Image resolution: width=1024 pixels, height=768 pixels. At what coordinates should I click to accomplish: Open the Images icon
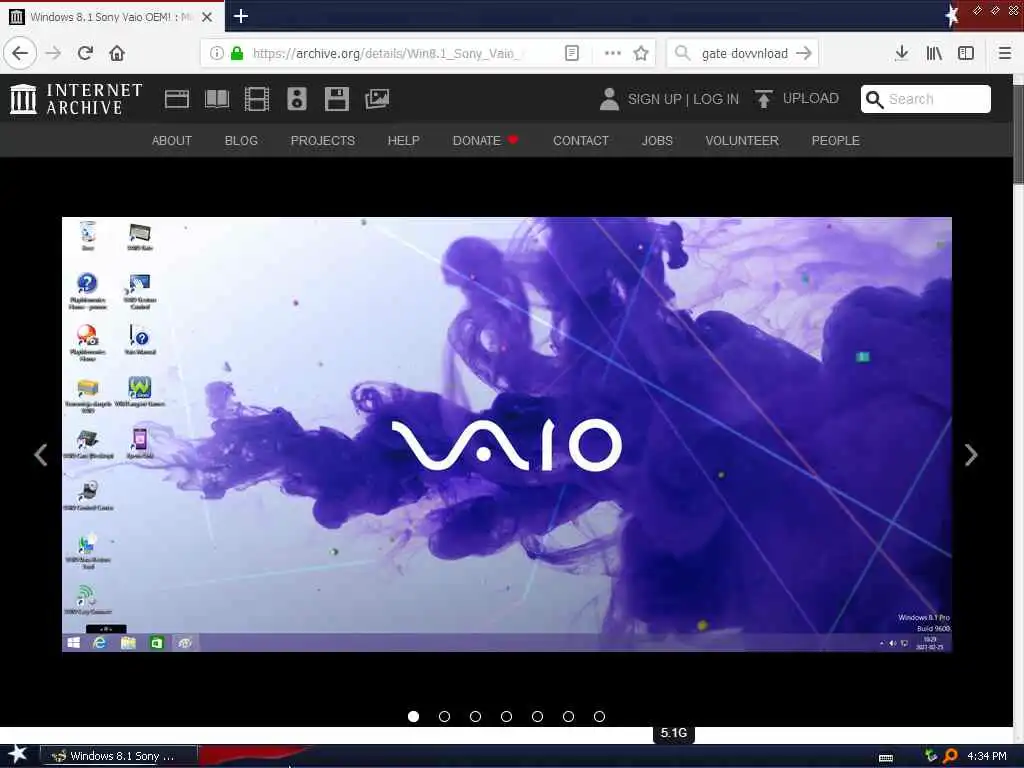[377, 99]
